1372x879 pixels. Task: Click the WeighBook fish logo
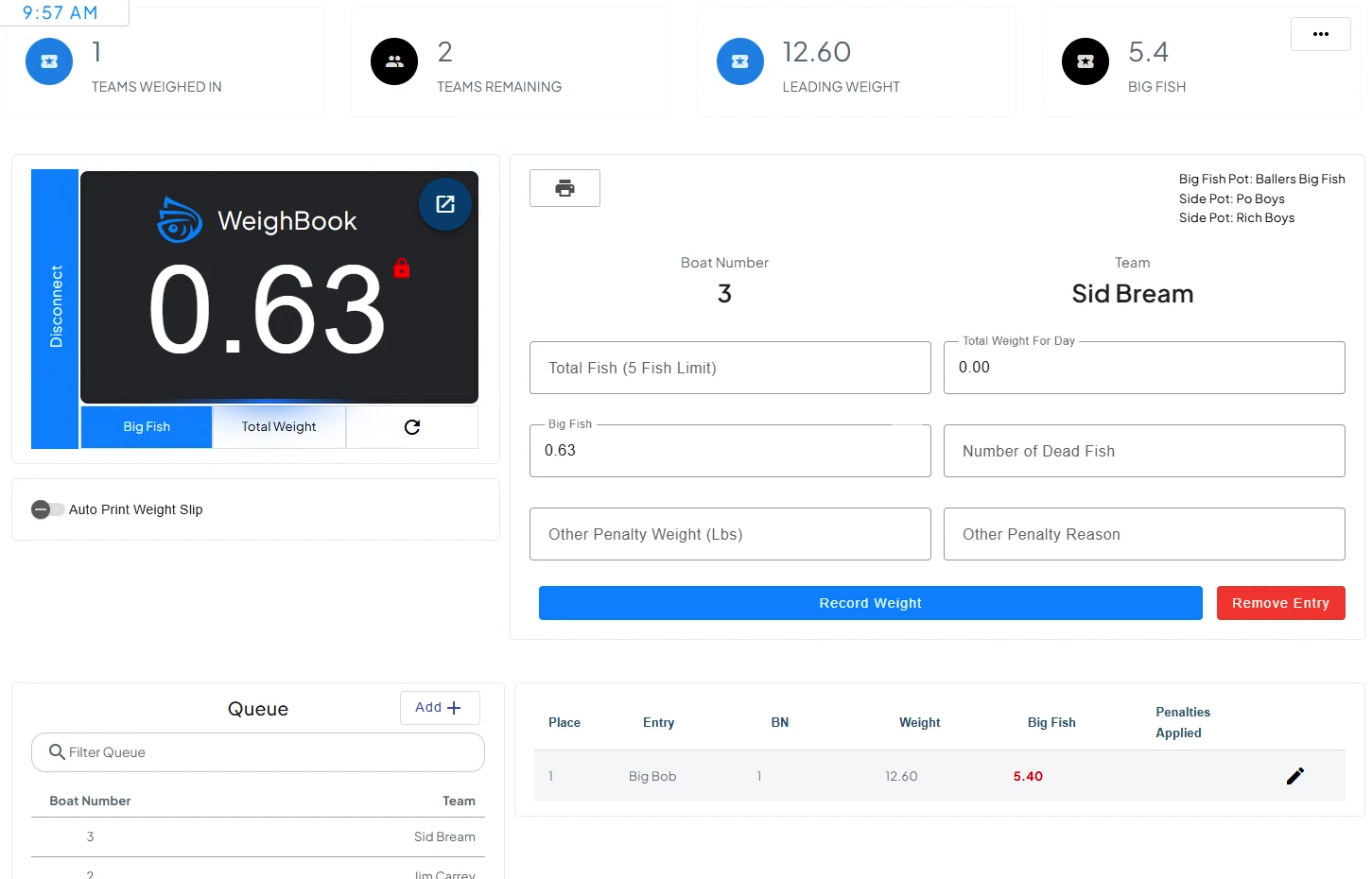(180, 219)
